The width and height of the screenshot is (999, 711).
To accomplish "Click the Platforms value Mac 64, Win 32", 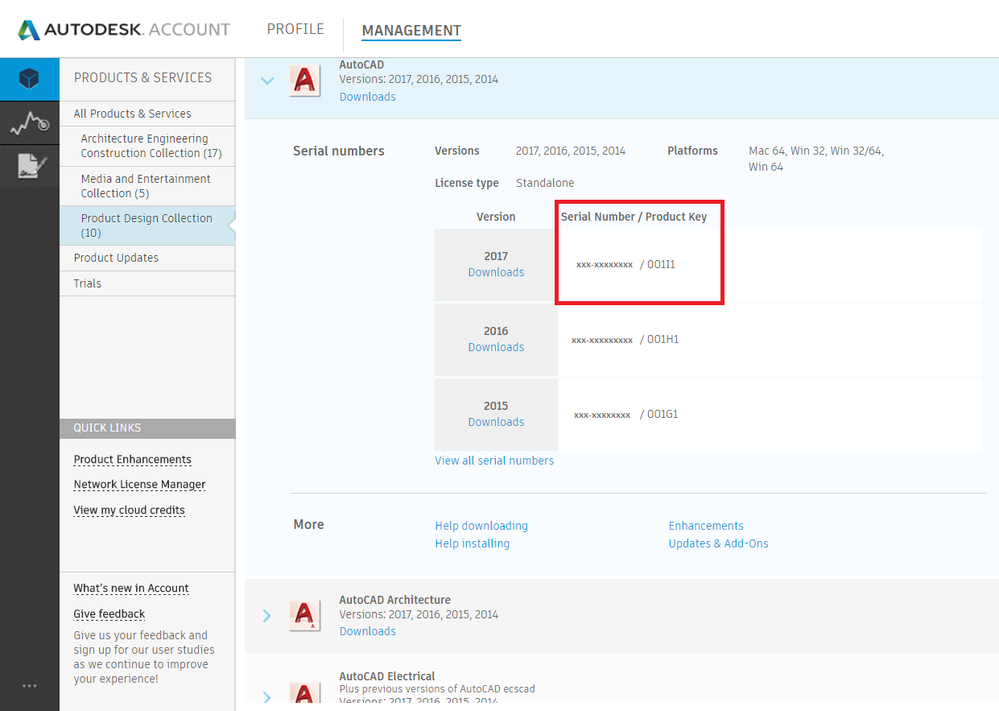I will (x=816, y=159).
